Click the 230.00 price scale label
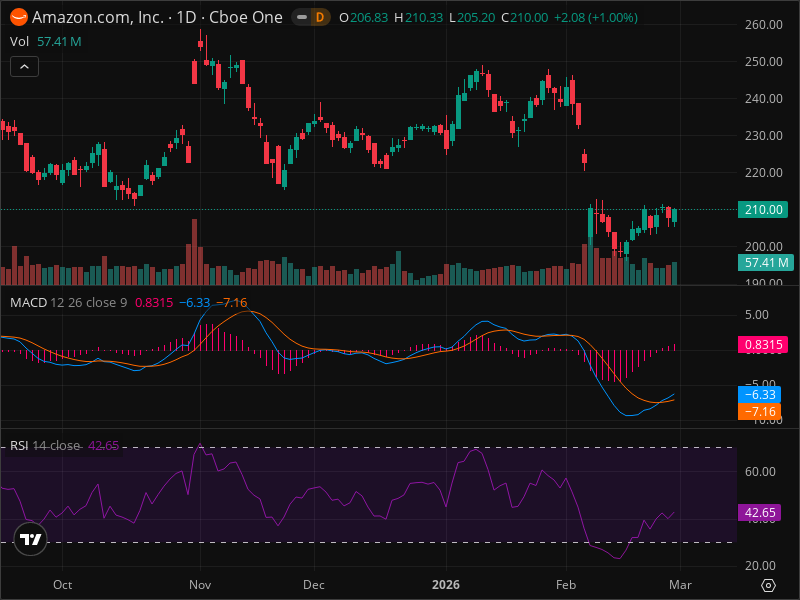The image size is (800, 600). pyautogui.click(x=763, y=136)
